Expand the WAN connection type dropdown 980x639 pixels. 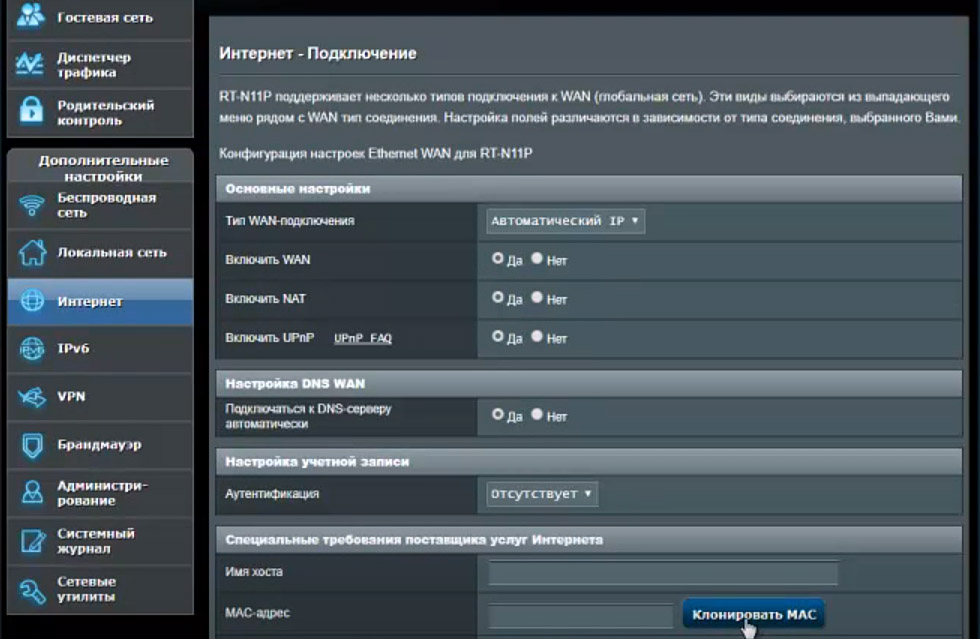pos(565,221)
